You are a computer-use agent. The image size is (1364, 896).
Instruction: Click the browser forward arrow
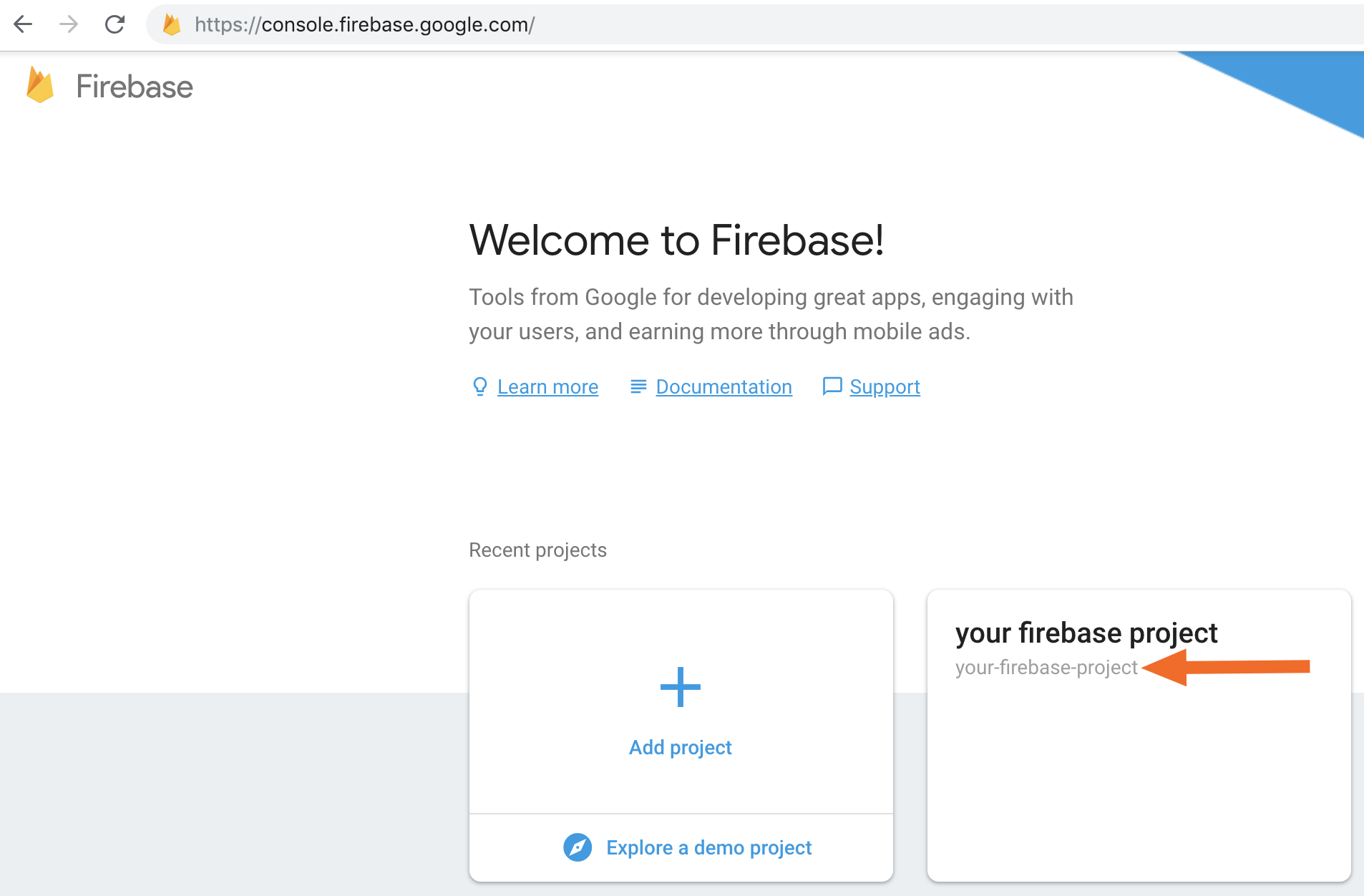coord(69,24)
